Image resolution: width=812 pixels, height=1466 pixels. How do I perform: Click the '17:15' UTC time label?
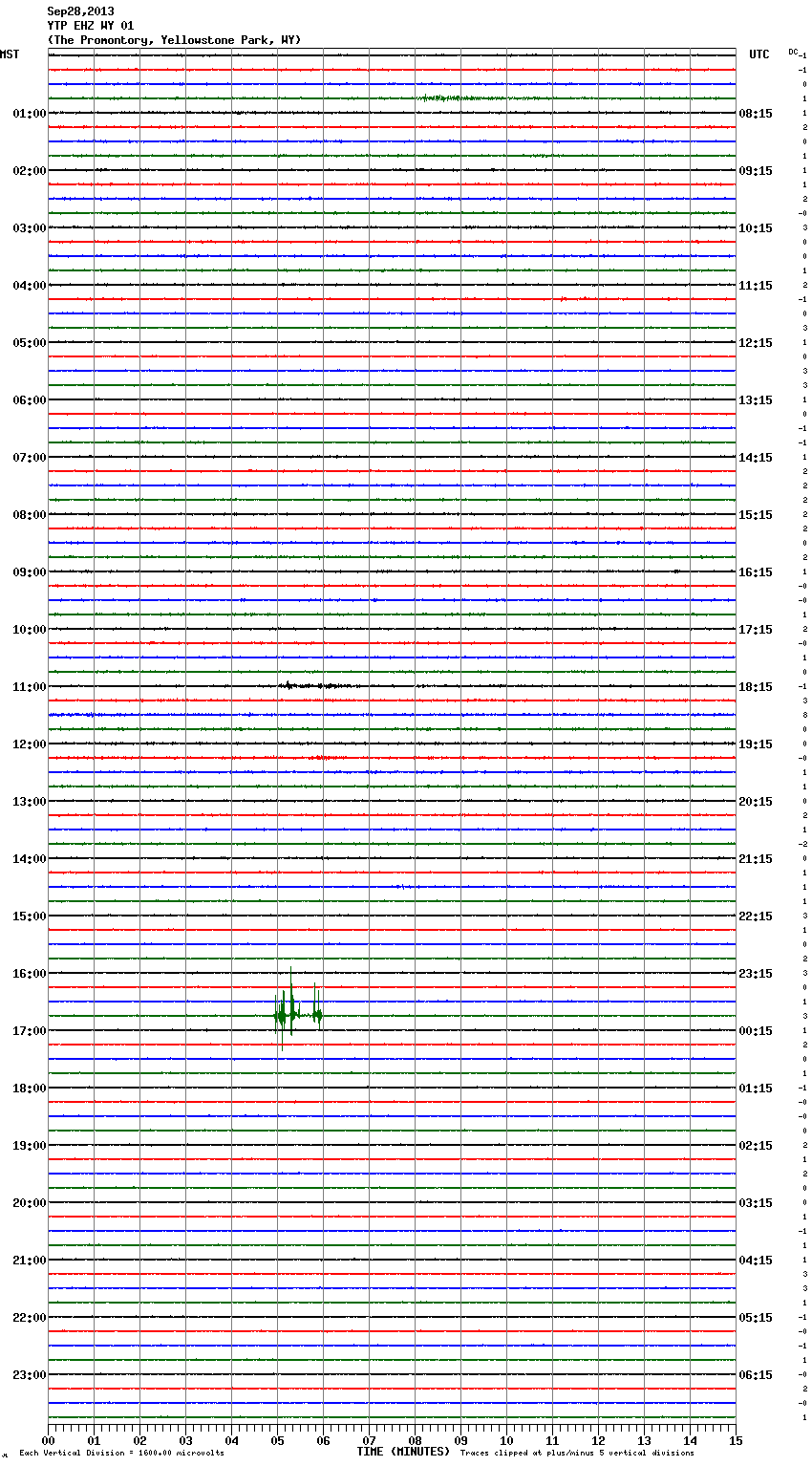(x=756, y=630)
